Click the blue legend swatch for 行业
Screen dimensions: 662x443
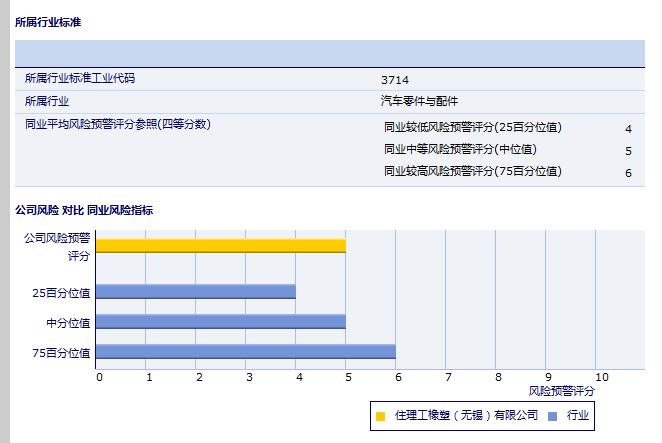click(552, 415)
